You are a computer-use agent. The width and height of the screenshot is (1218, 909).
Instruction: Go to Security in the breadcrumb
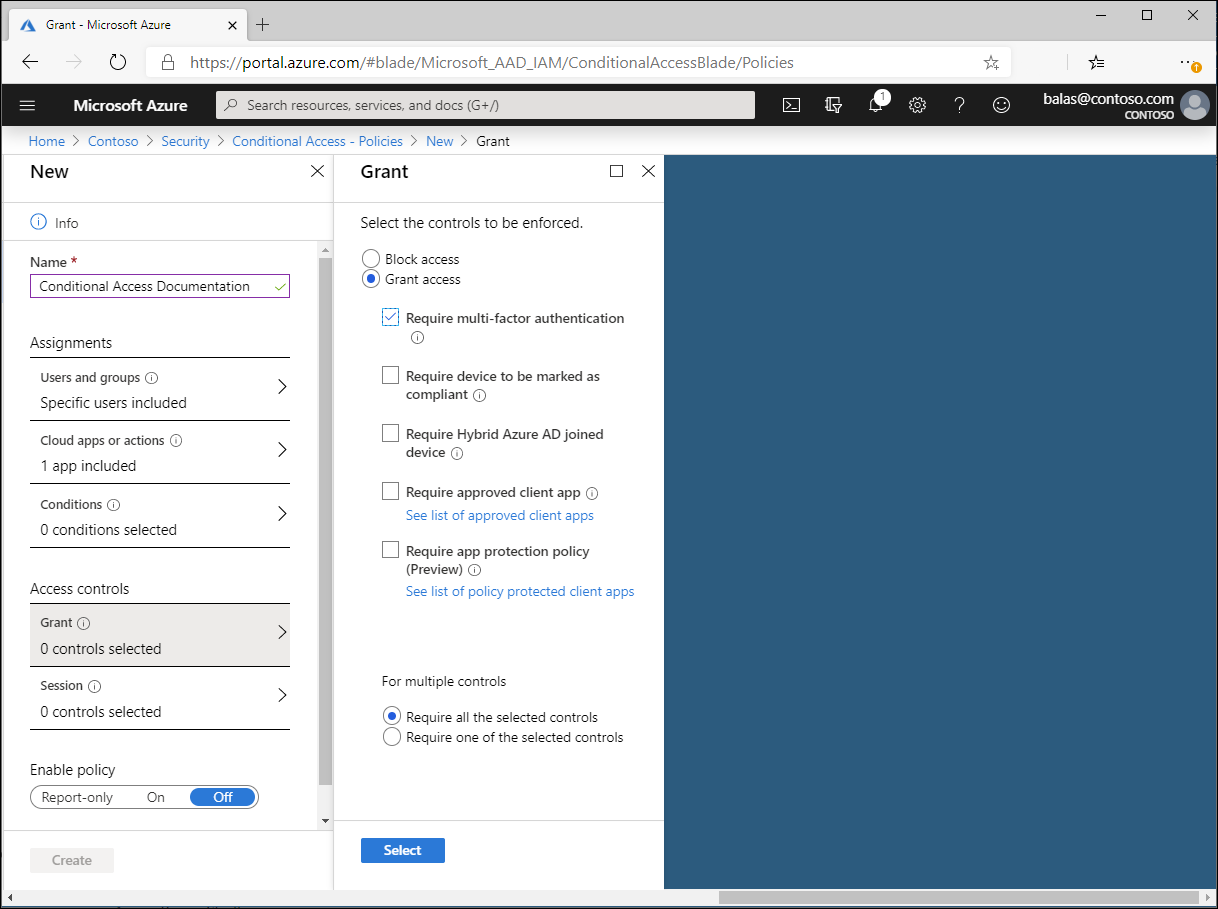coord(186,141)
